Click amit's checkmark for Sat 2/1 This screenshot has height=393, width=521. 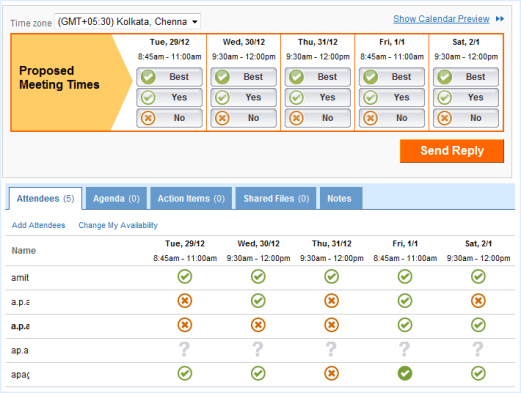tap(478, 277)
